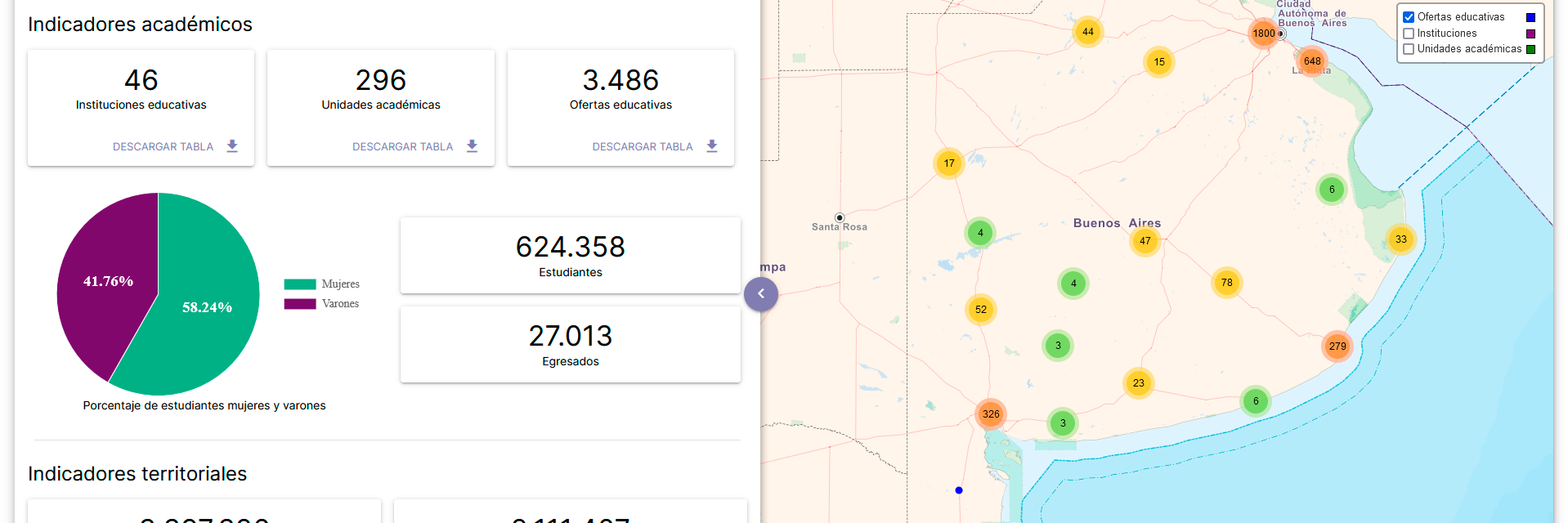Uncheck the Ofertas educativas layer checkbox

1409,17
